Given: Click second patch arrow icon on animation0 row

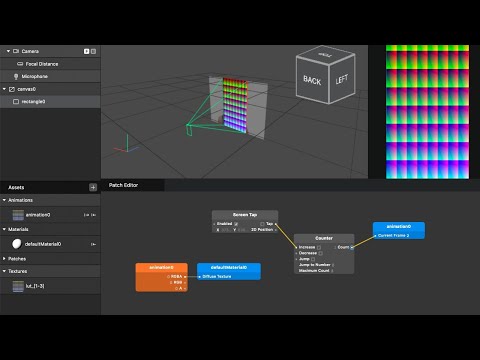Looking at the screenshot, I should point(93,215).
